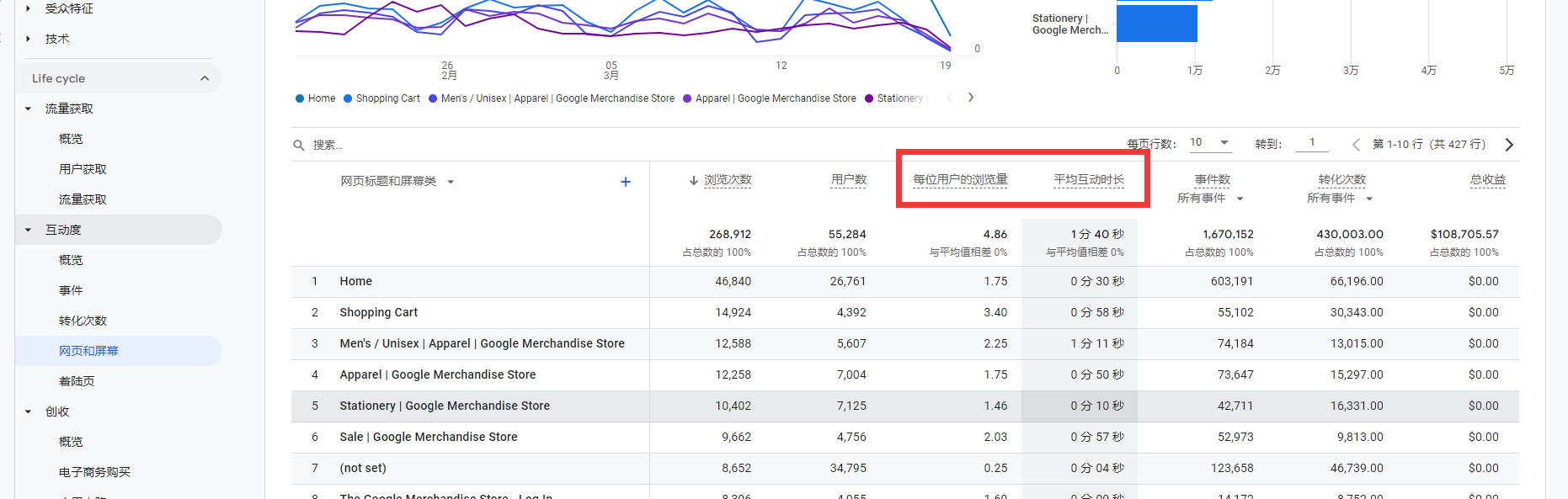
Task: Toggle the Home series legend dot
Action: click(300, 98)
